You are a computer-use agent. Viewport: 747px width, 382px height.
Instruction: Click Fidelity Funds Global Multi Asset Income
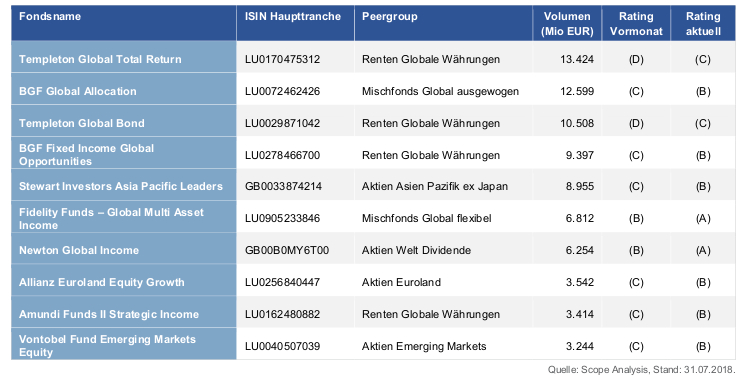coord(111,219)
